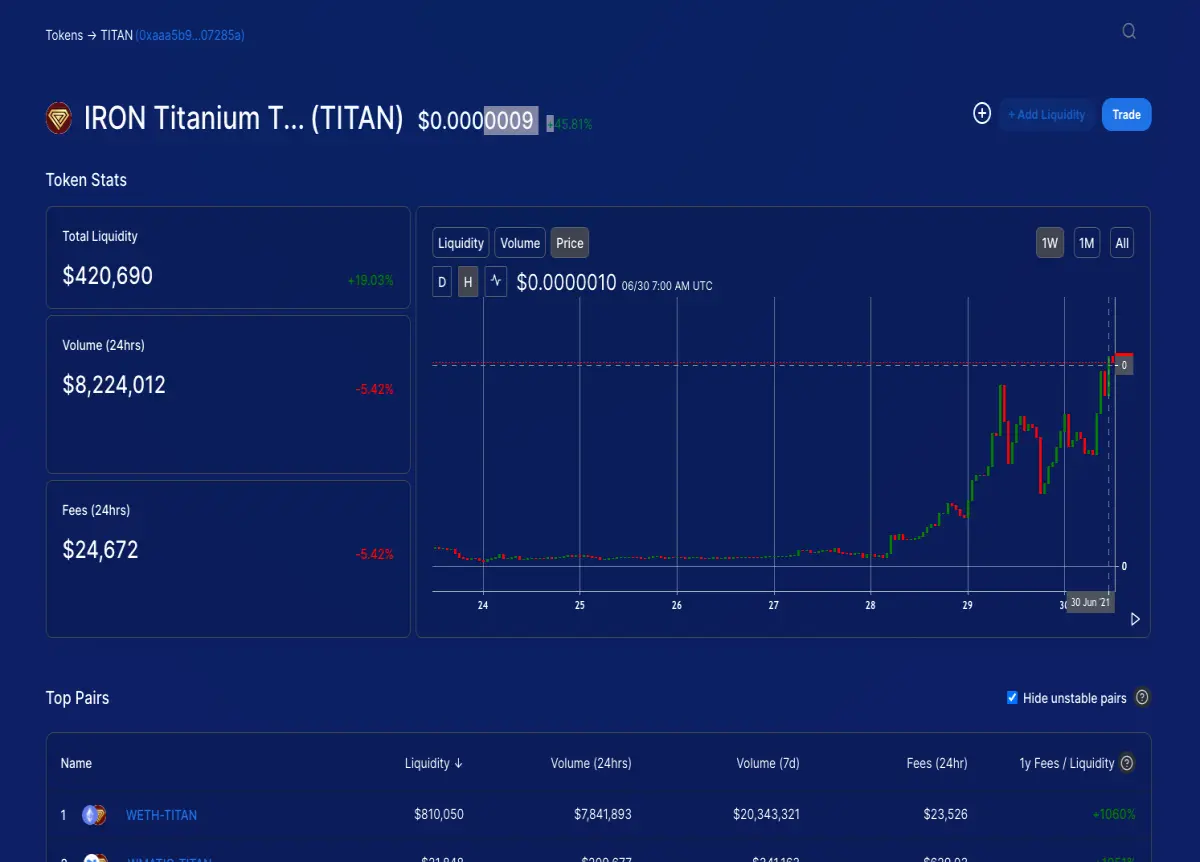Go to Tokens in the breadcrumb

point(64,35)
